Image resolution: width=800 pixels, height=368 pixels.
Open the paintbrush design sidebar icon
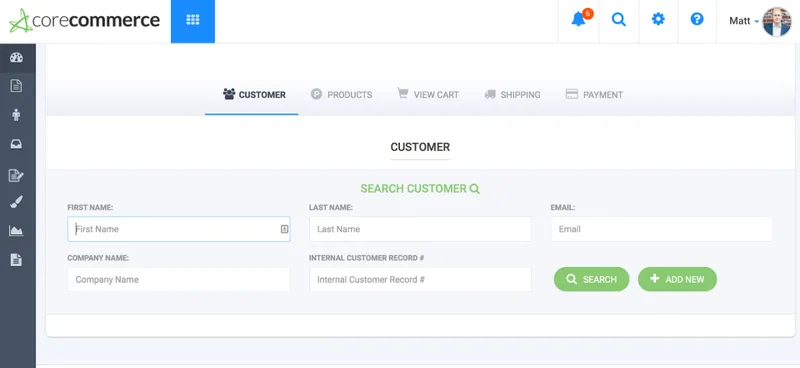coord(16,203)
